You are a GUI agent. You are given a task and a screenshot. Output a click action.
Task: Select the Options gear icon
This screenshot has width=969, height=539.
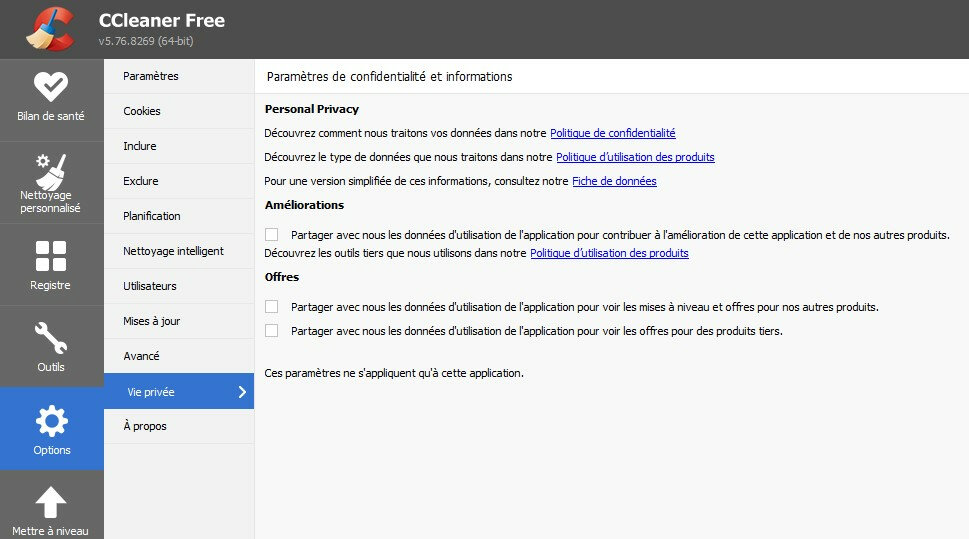pyautogui.click(x=51, y=421)
